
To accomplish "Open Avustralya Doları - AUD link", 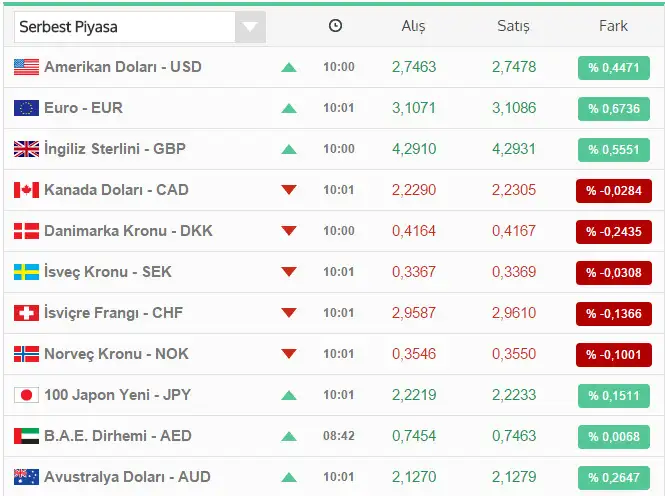I will [x=127, y=477].
